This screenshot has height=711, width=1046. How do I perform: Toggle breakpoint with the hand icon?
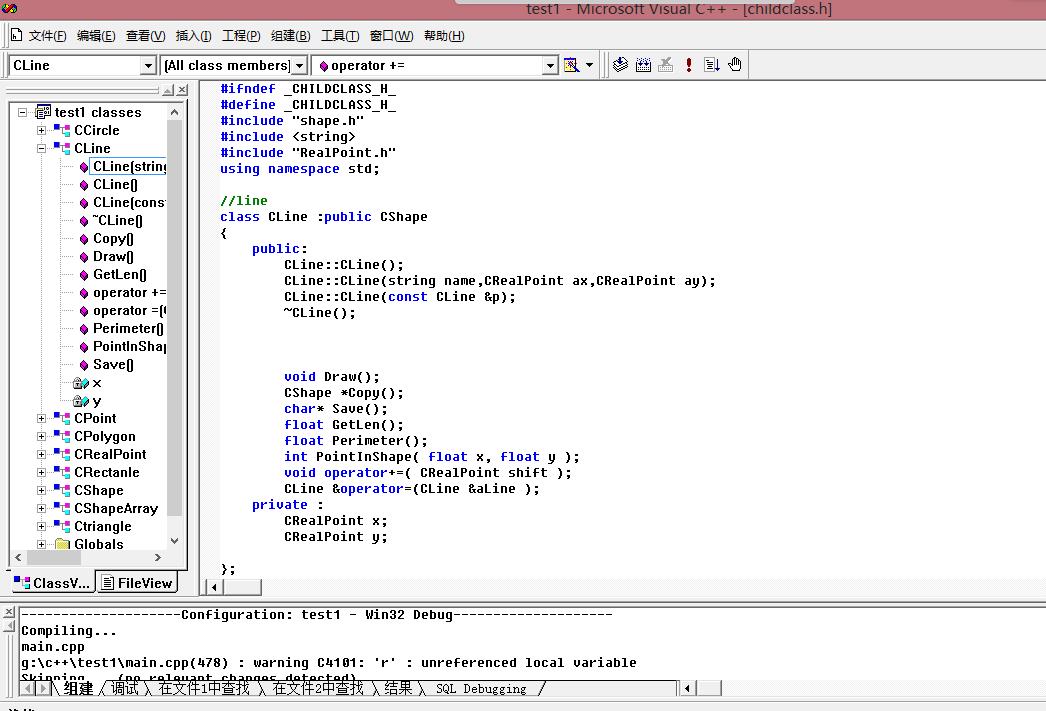point(734,65)
